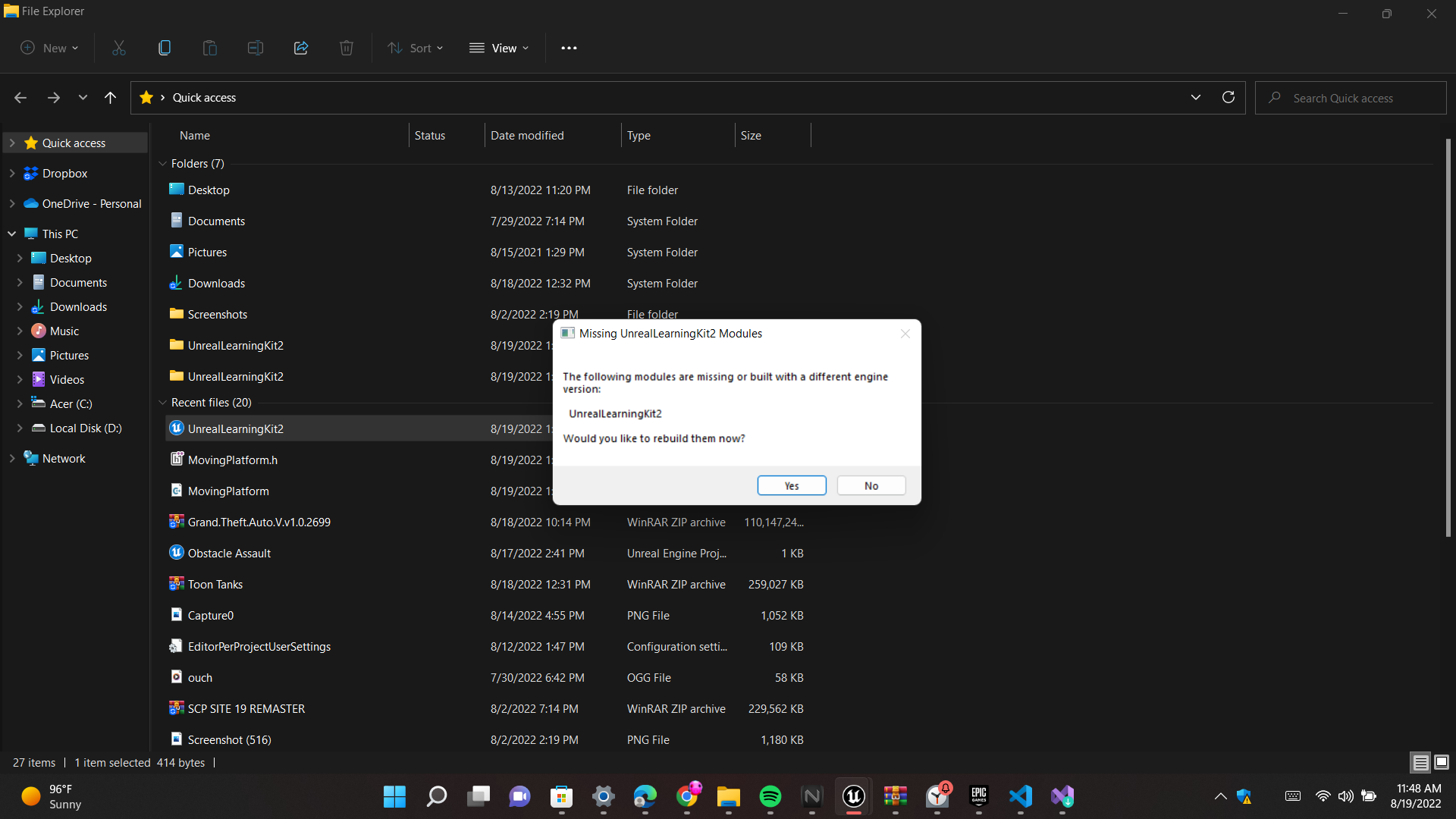Open recent locations chevron

83,98
